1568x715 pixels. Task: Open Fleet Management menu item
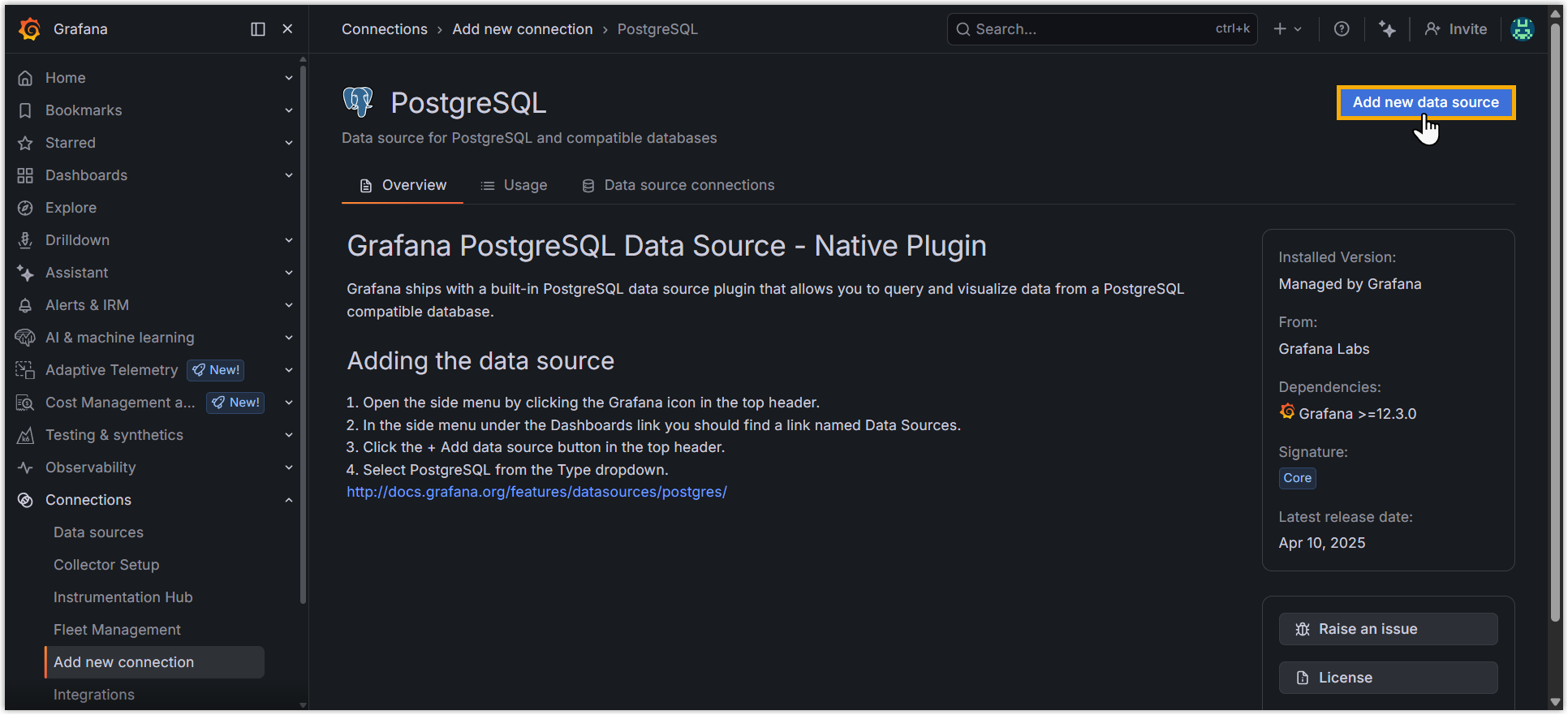[x=117, y=630]
